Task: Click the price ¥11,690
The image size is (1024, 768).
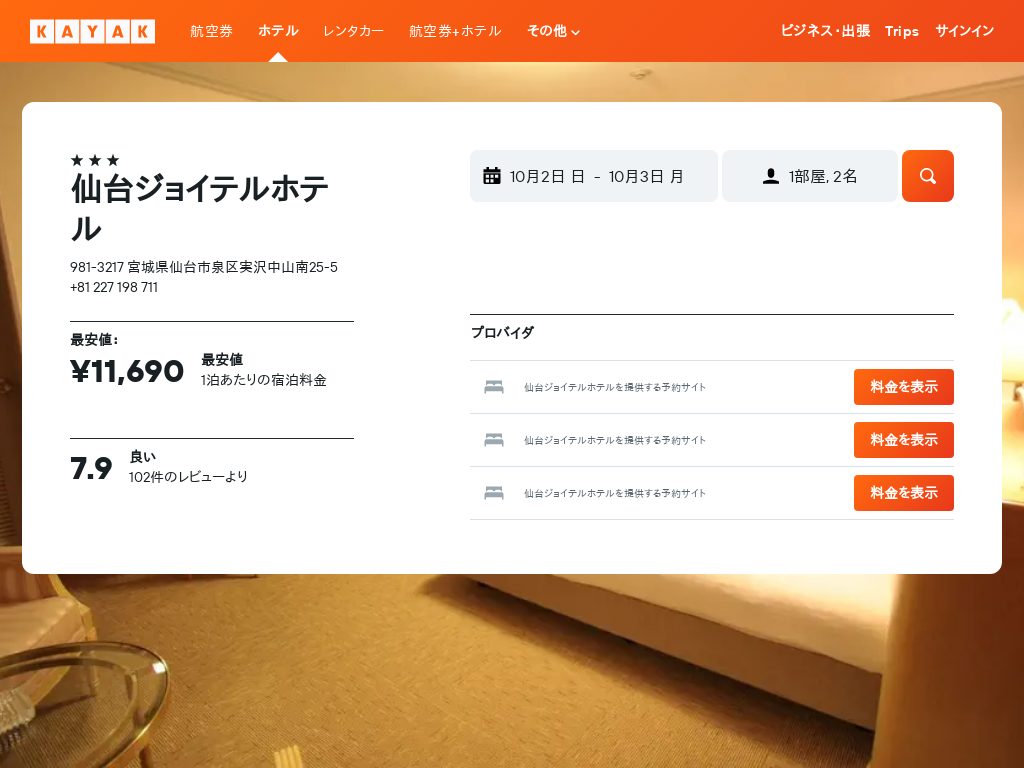Action: point(127,372)
